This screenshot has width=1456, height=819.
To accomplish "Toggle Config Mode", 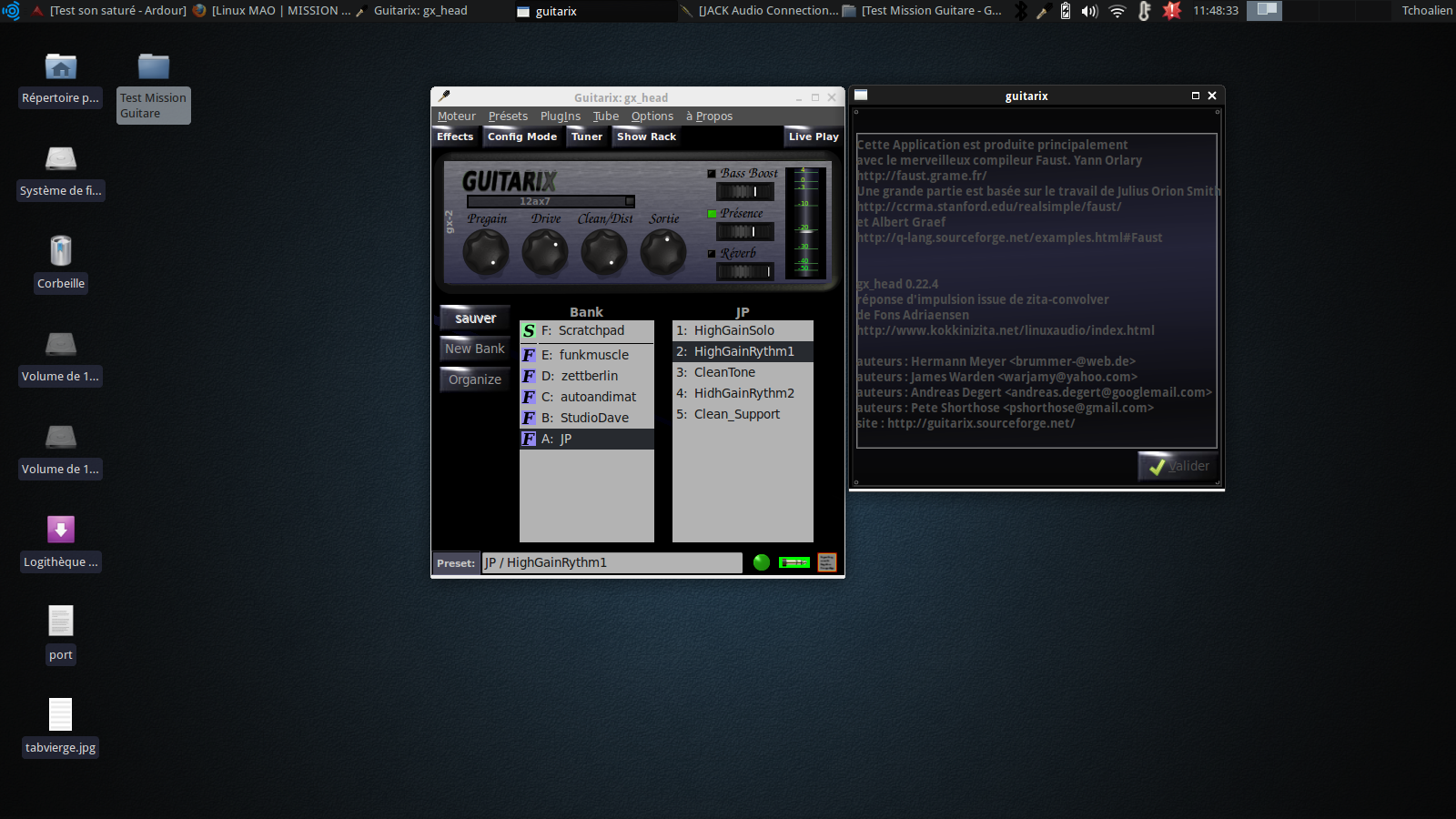I will click(x=522, y=136).
